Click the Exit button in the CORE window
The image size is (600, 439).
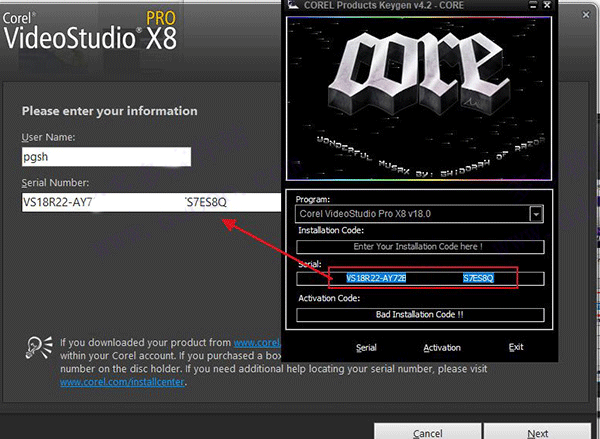(516, 347)
